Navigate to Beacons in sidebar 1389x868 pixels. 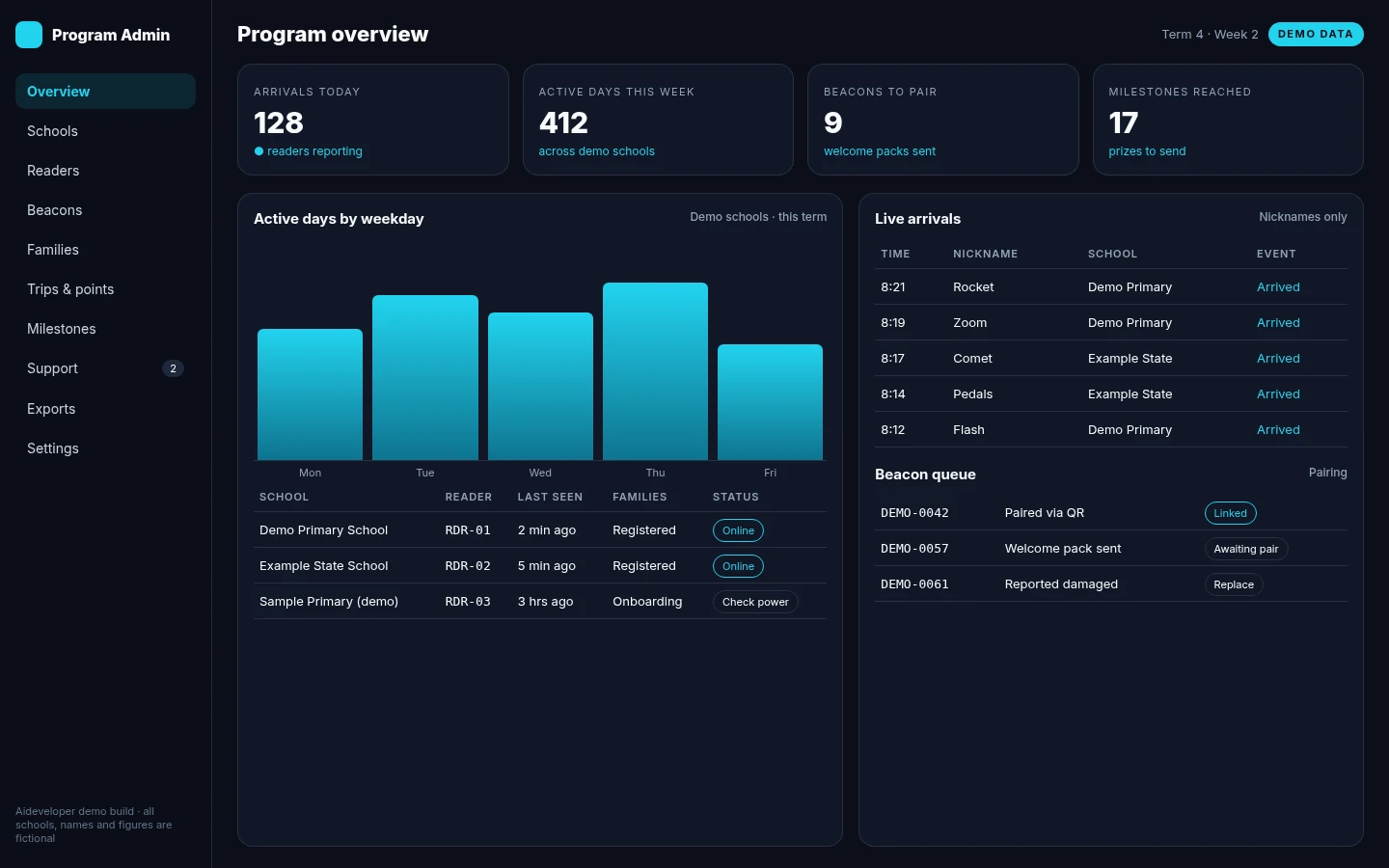[105, 210]
